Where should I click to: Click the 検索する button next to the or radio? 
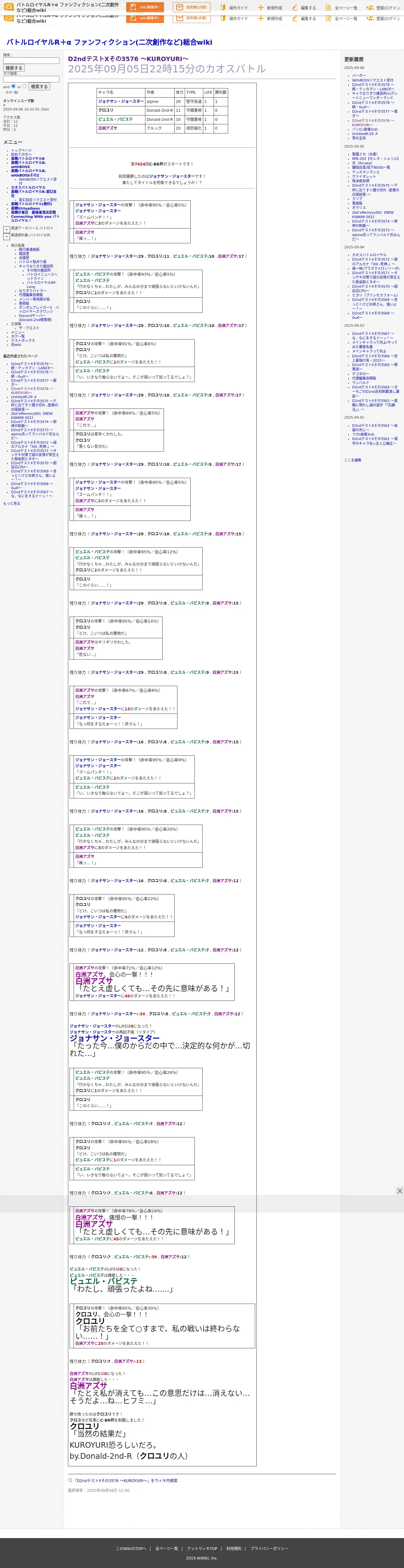coord(39,87)
